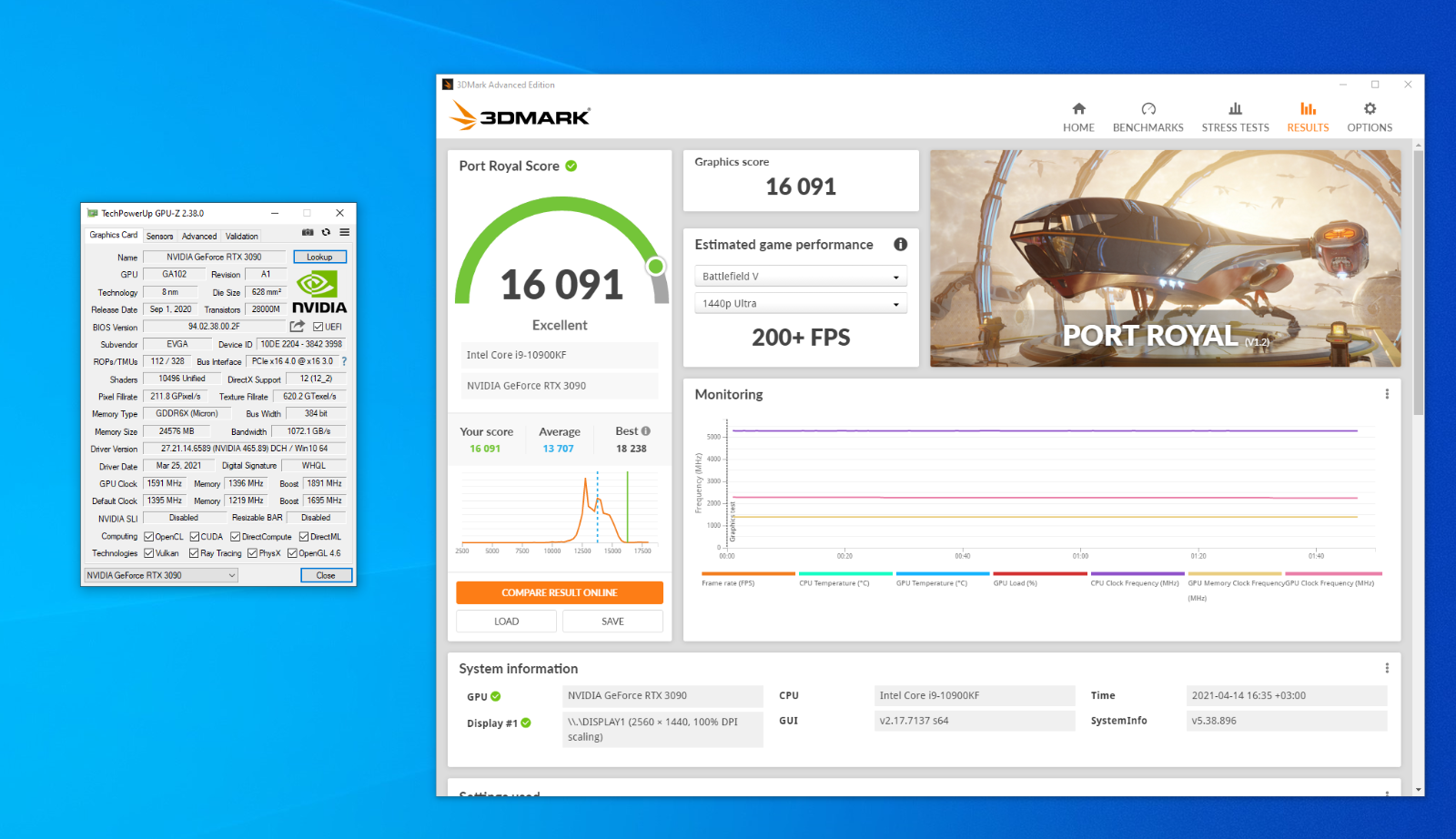
Task: Click the Intel Core i9-10900KF row under score
Action: (559, 355)
